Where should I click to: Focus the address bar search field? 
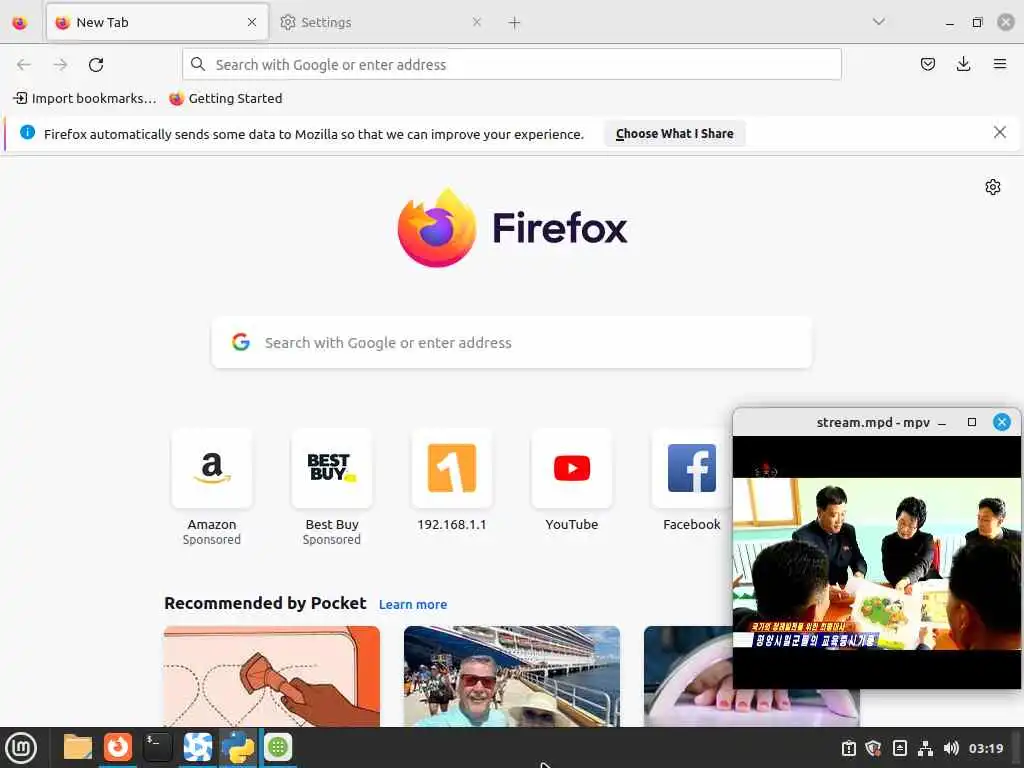point(511,65)
